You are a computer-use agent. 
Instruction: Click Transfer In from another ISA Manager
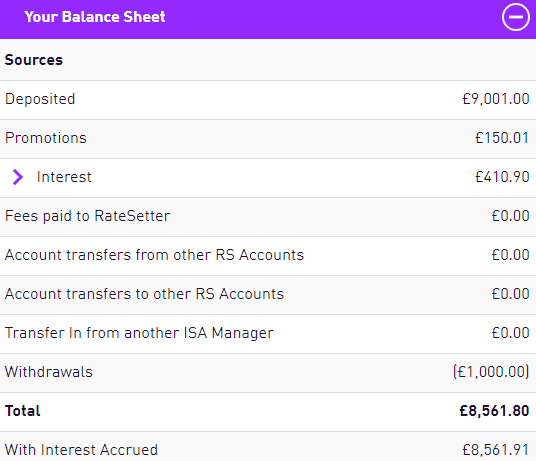[139, 333]
